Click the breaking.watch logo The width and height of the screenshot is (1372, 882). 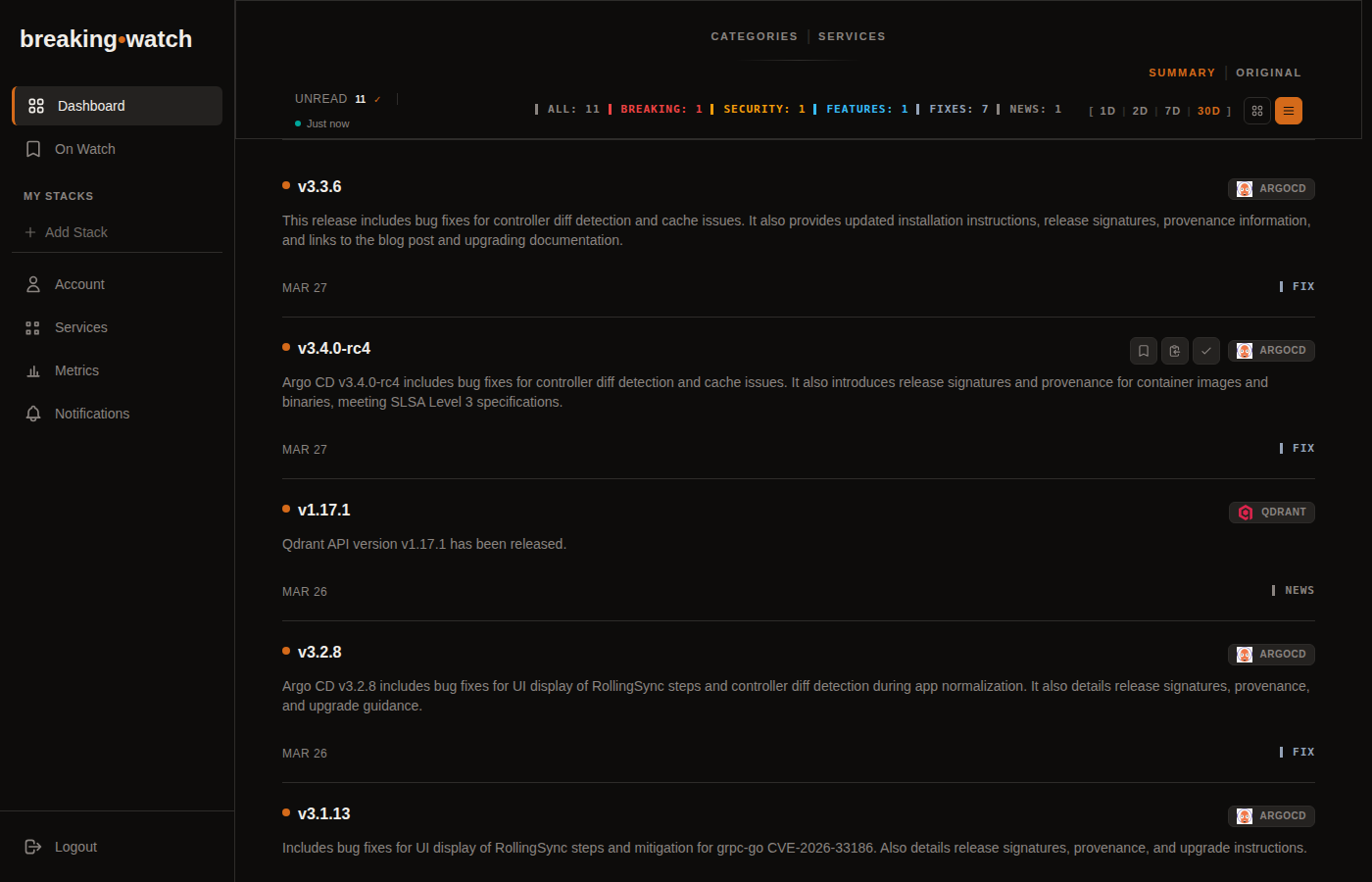pos(106,39)
